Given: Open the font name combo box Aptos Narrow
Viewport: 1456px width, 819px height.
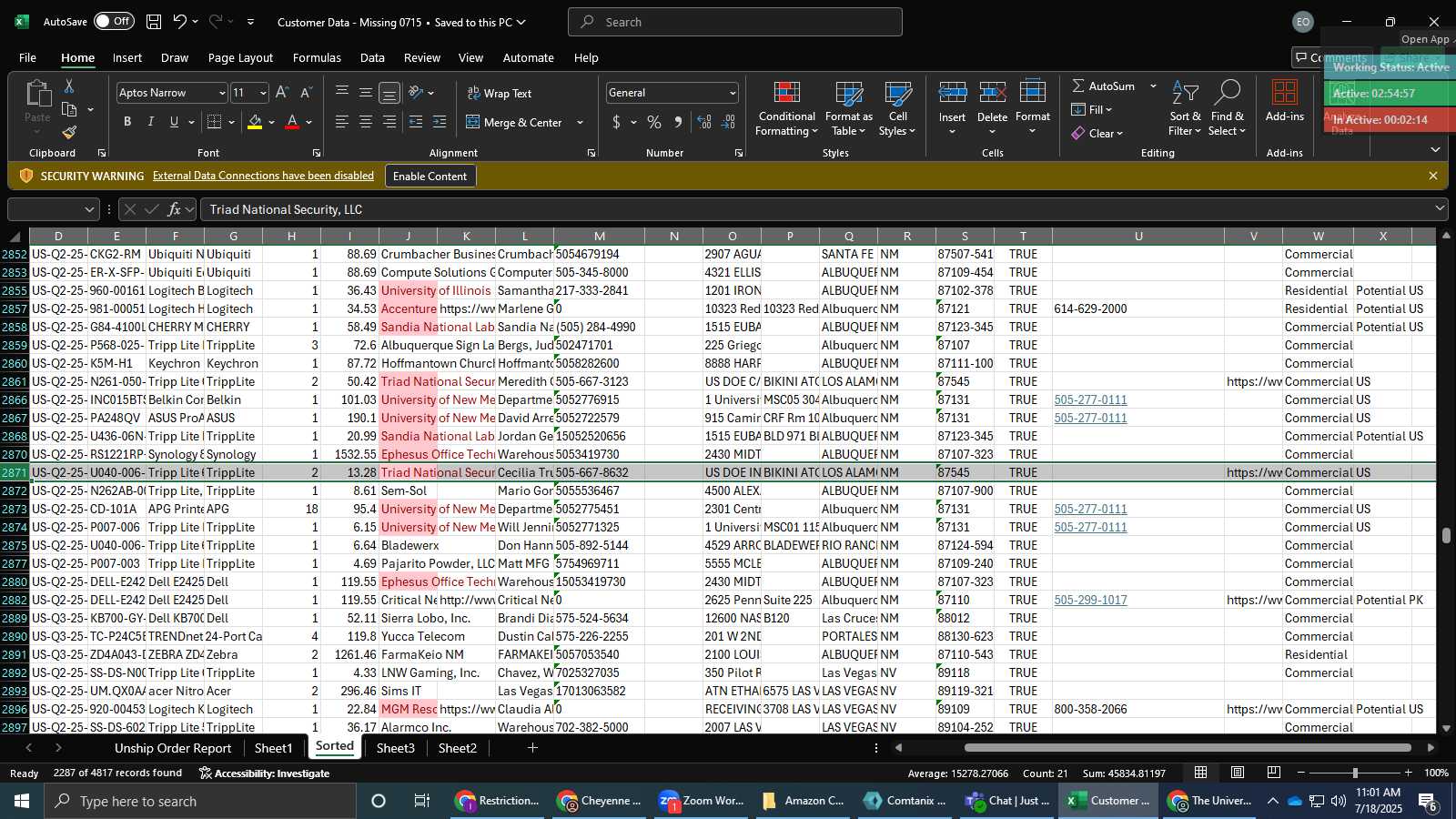Looking at the screenshot, I should point(171,93).
